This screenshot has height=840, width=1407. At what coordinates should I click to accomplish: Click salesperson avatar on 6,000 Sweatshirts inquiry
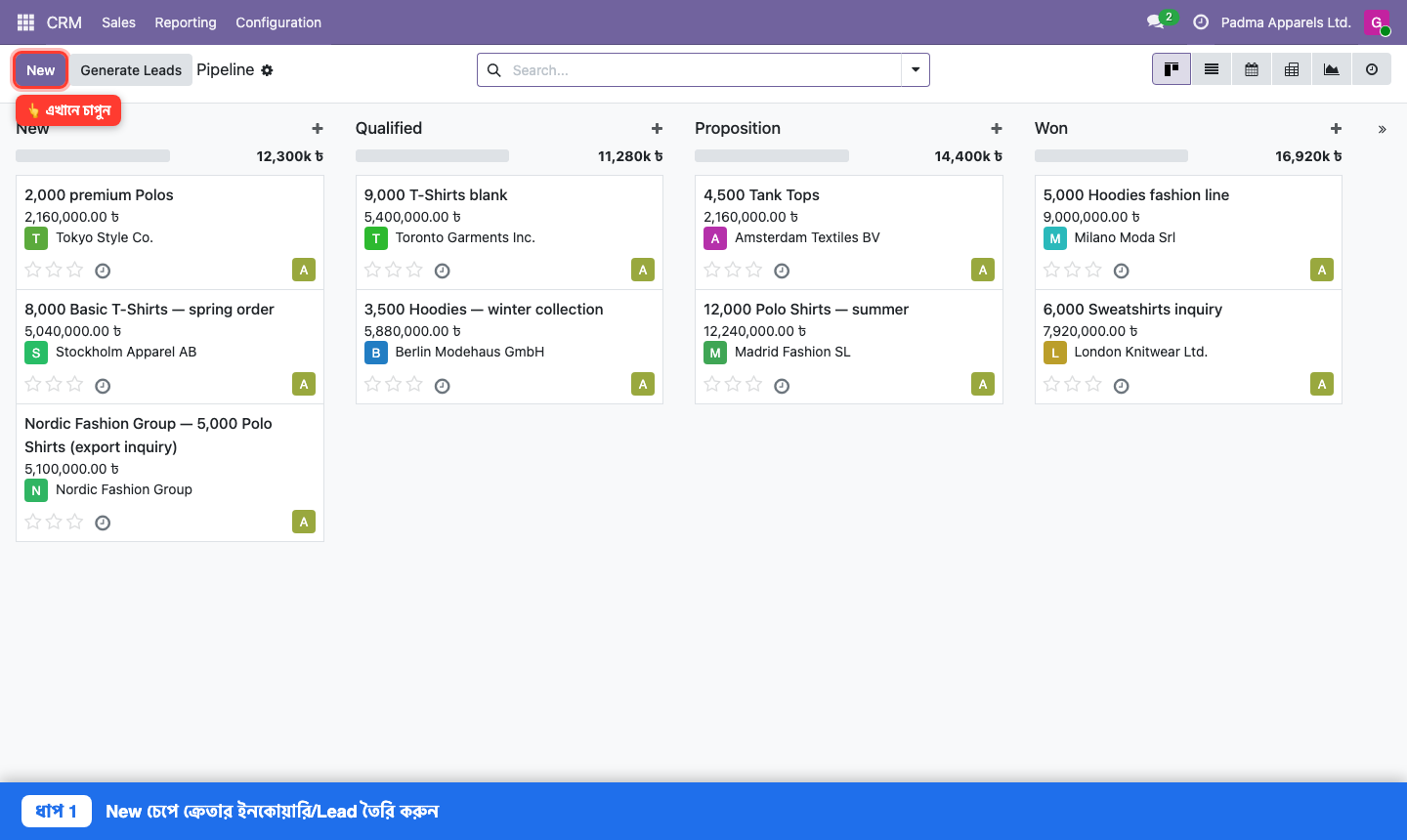[x=1322, y=384]
